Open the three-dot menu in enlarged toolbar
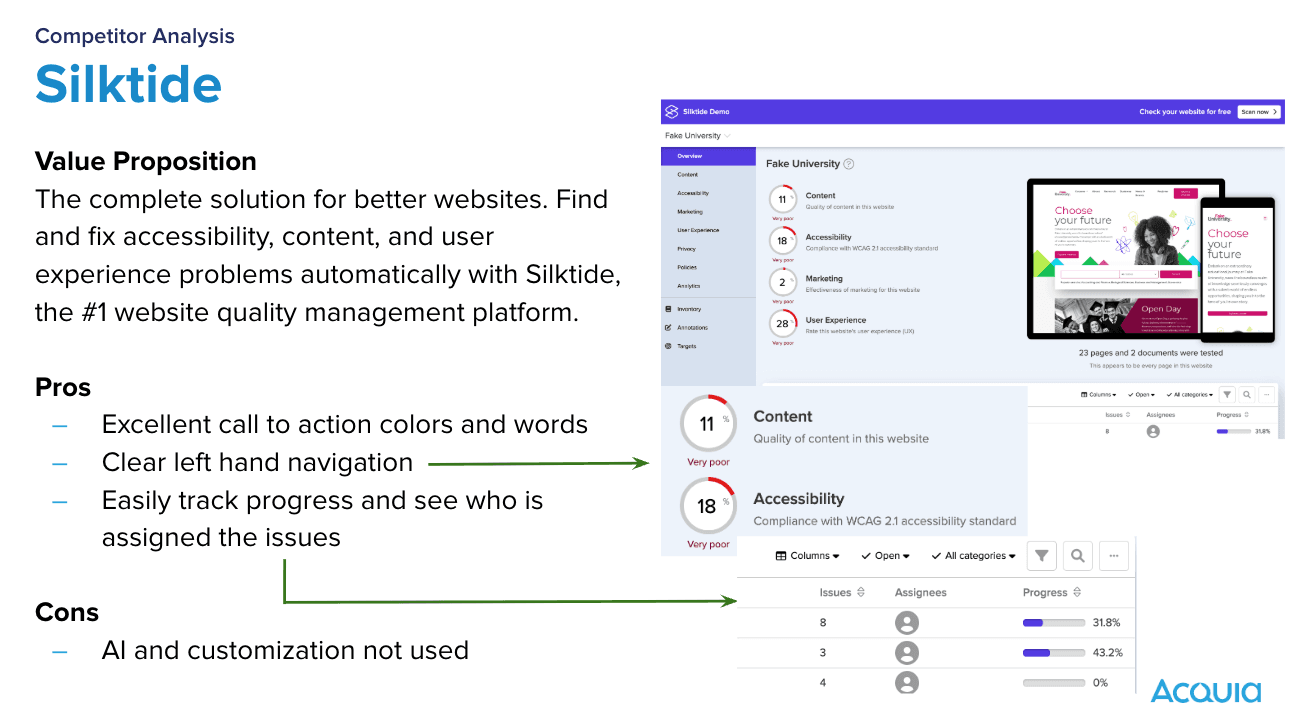Viewport: 1301px width, 722px height. click(x=1114, y=556)
